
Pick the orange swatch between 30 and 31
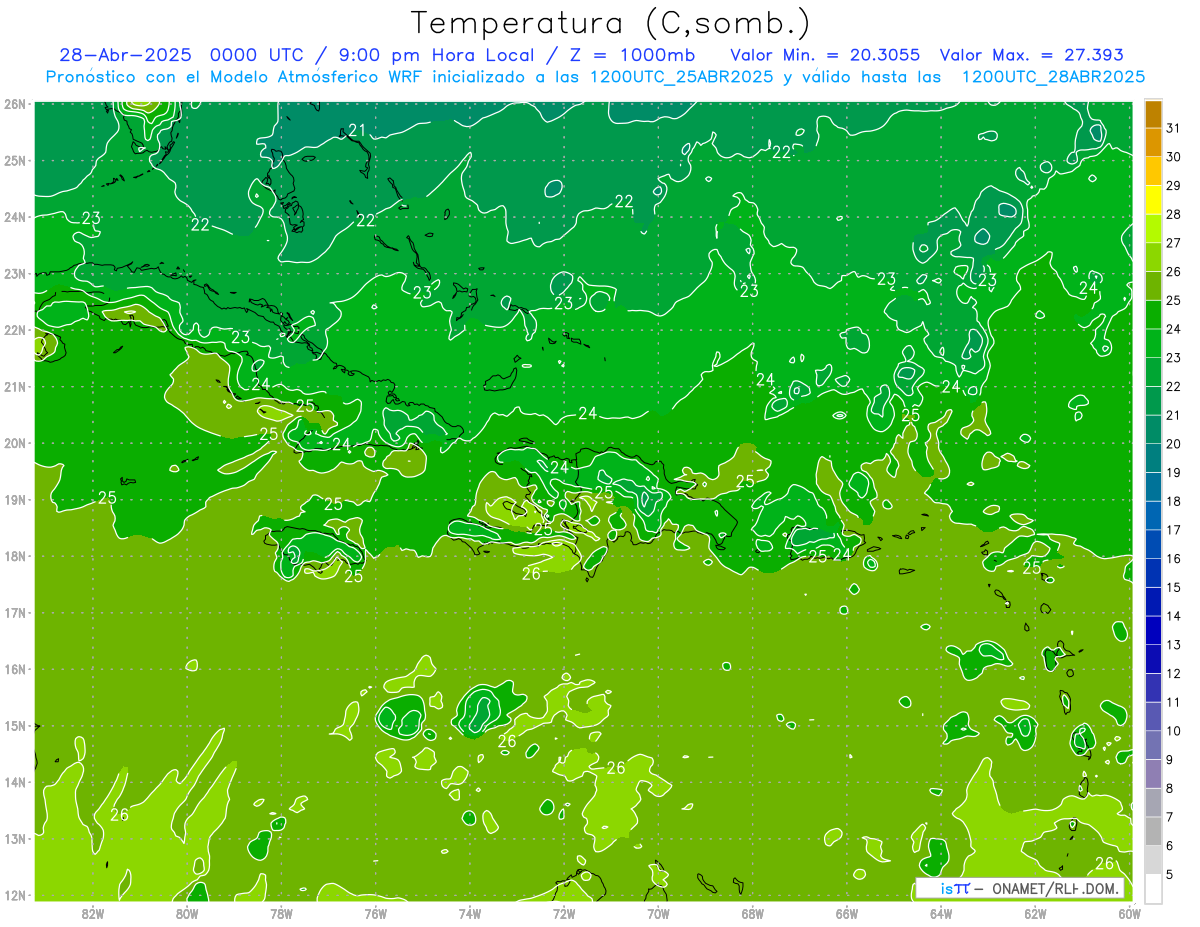(1153, 143)
